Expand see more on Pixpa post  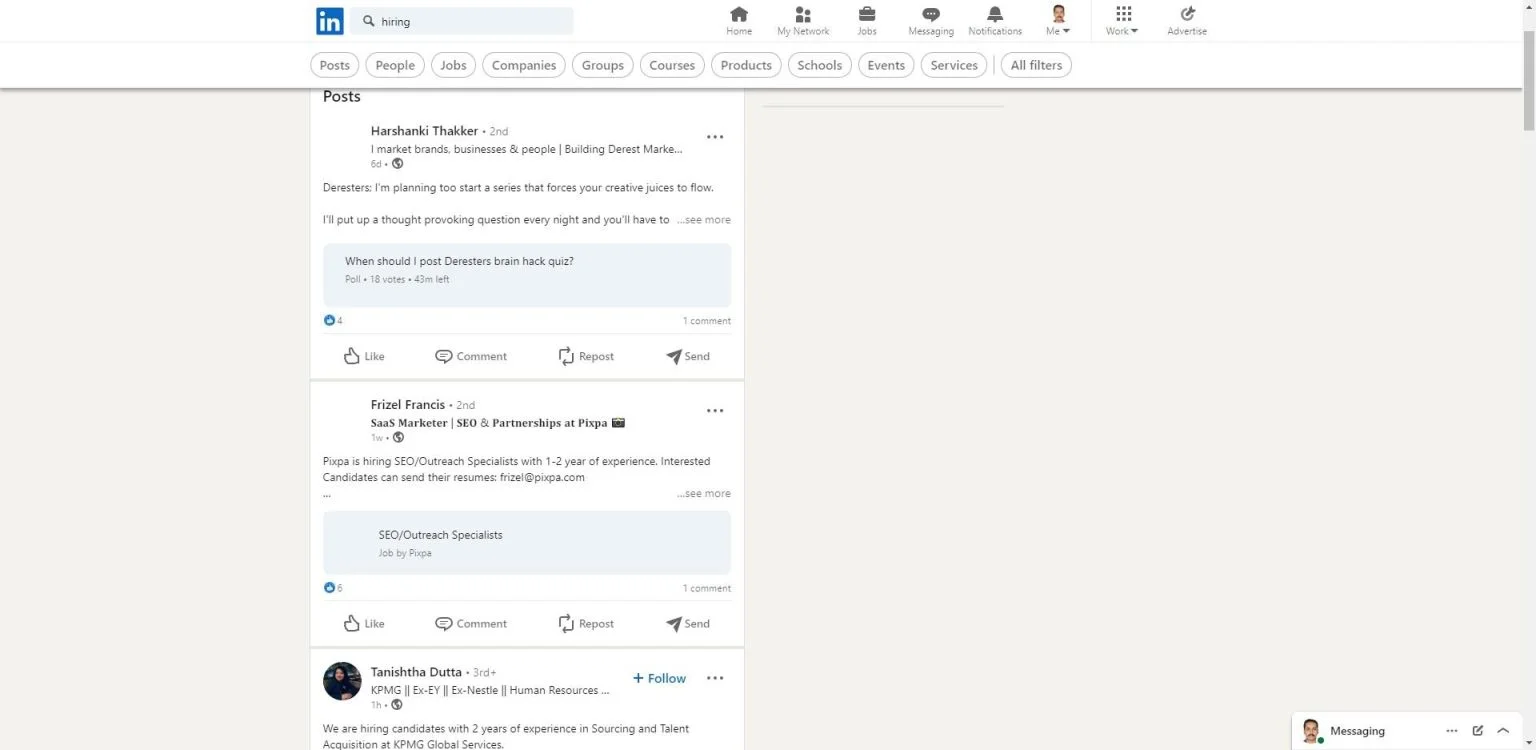click(x=704, y=493)
